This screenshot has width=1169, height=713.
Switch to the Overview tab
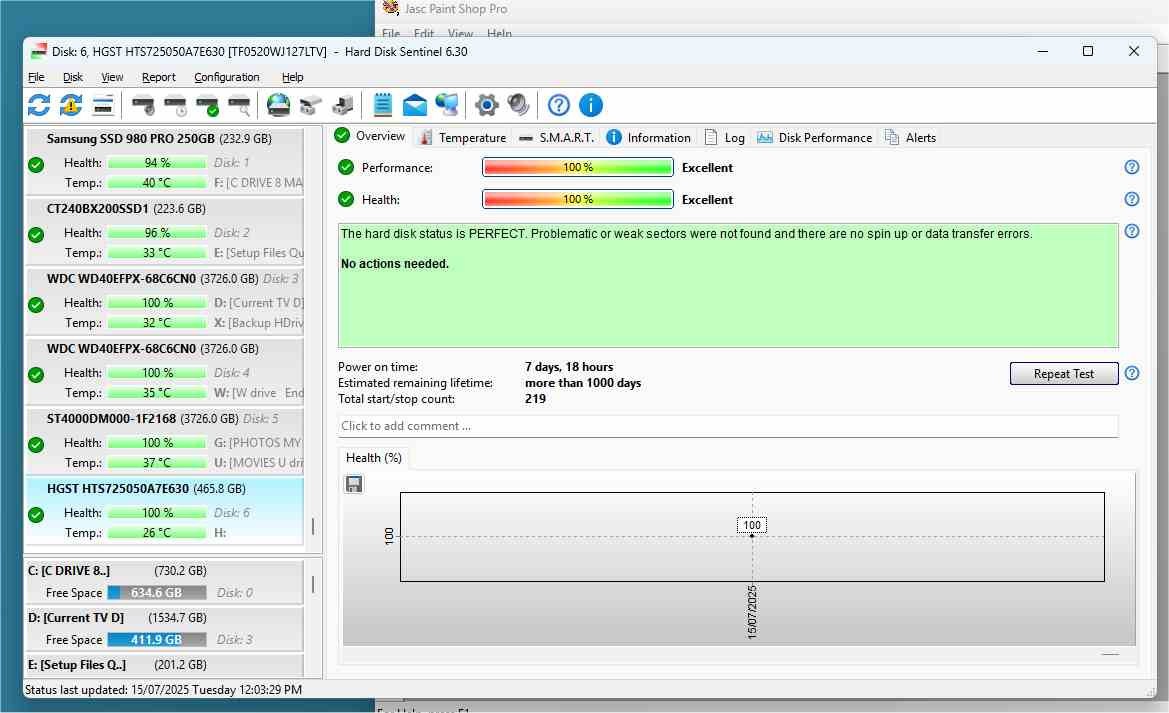coord(370,136)
